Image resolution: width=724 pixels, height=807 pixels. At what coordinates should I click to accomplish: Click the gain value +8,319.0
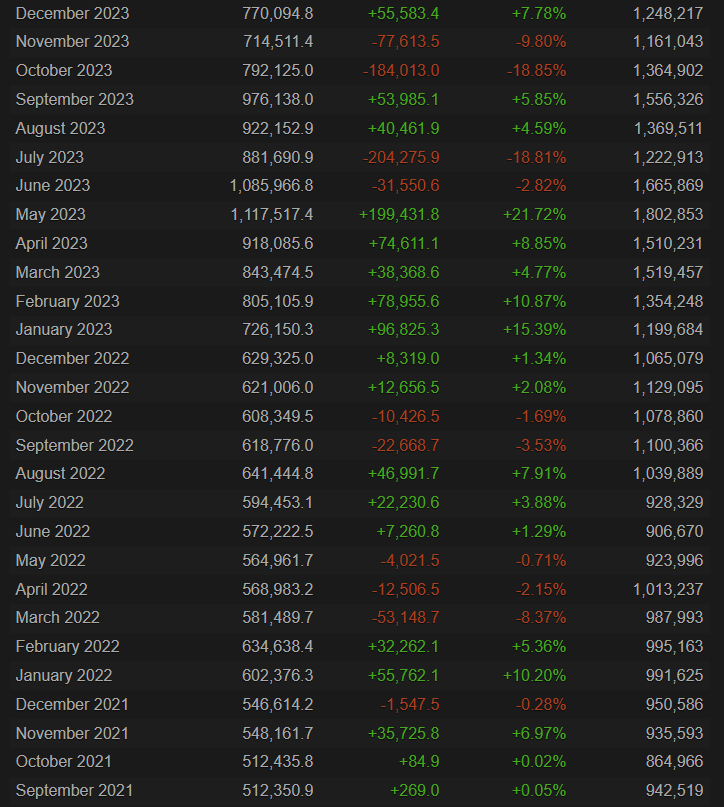[x=408, y=358]
